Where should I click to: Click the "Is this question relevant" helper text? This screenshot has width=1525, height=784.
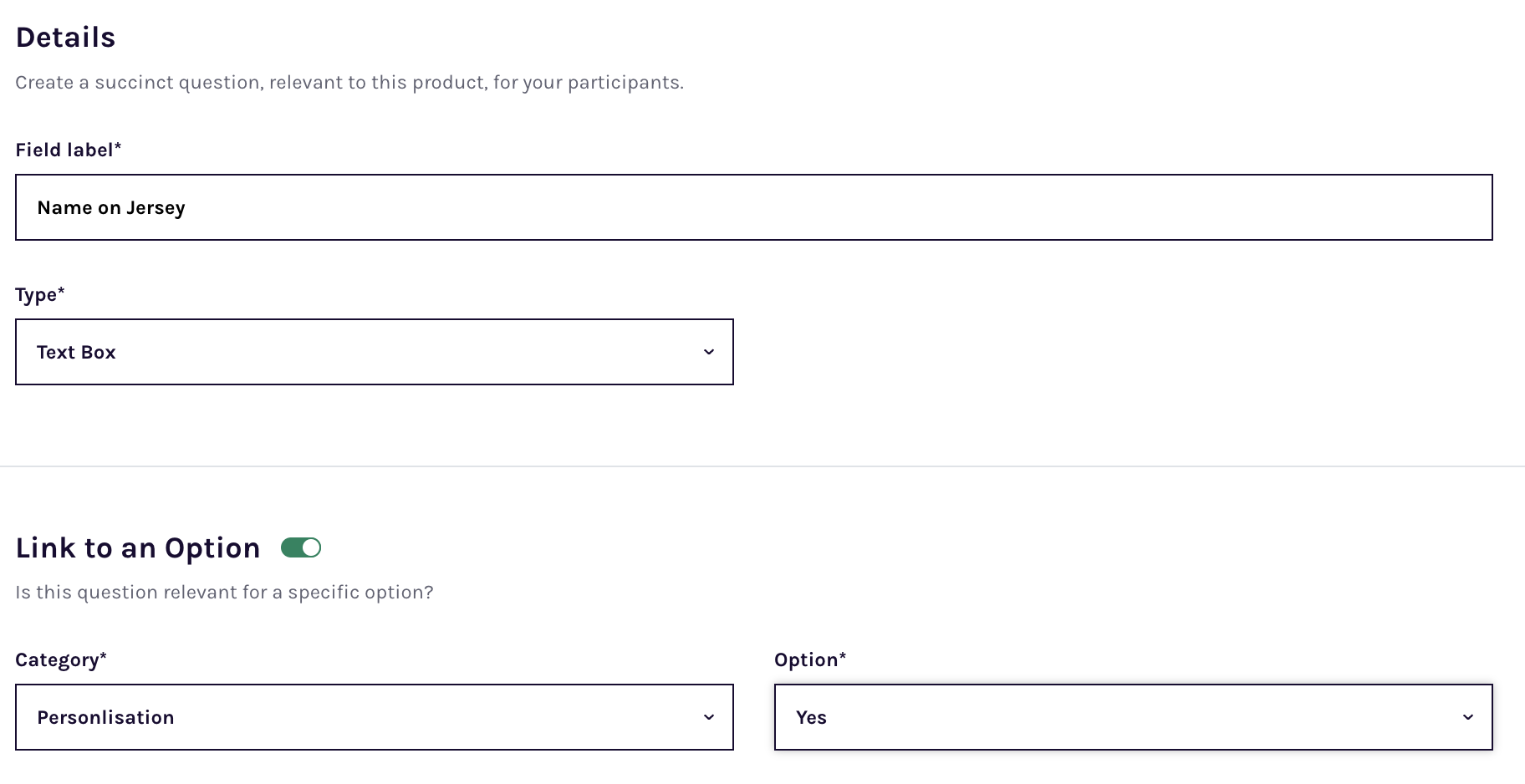point(224,593)
